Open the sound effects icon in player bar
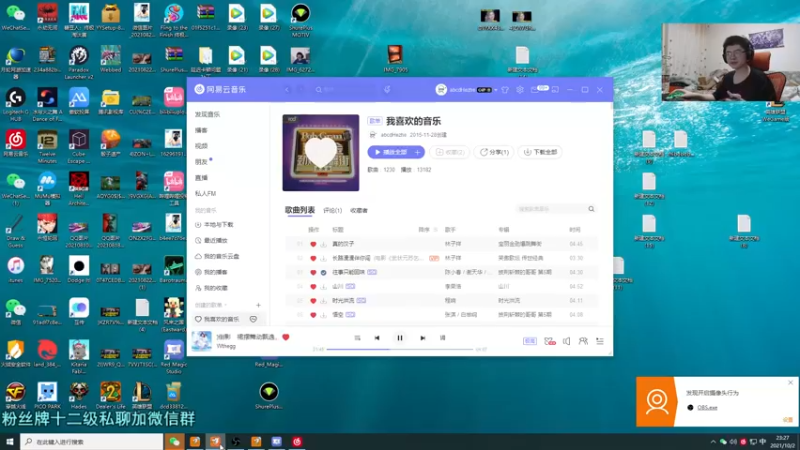Image resolution: width=800 pixels, height=450 pixels. coord(549,341)
